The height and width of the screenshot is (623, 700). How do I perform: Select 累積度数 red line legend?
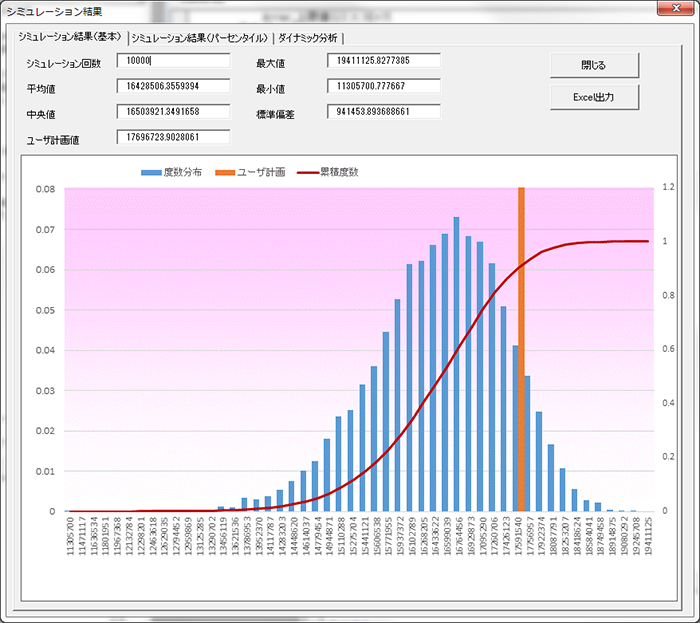(308, 173)
